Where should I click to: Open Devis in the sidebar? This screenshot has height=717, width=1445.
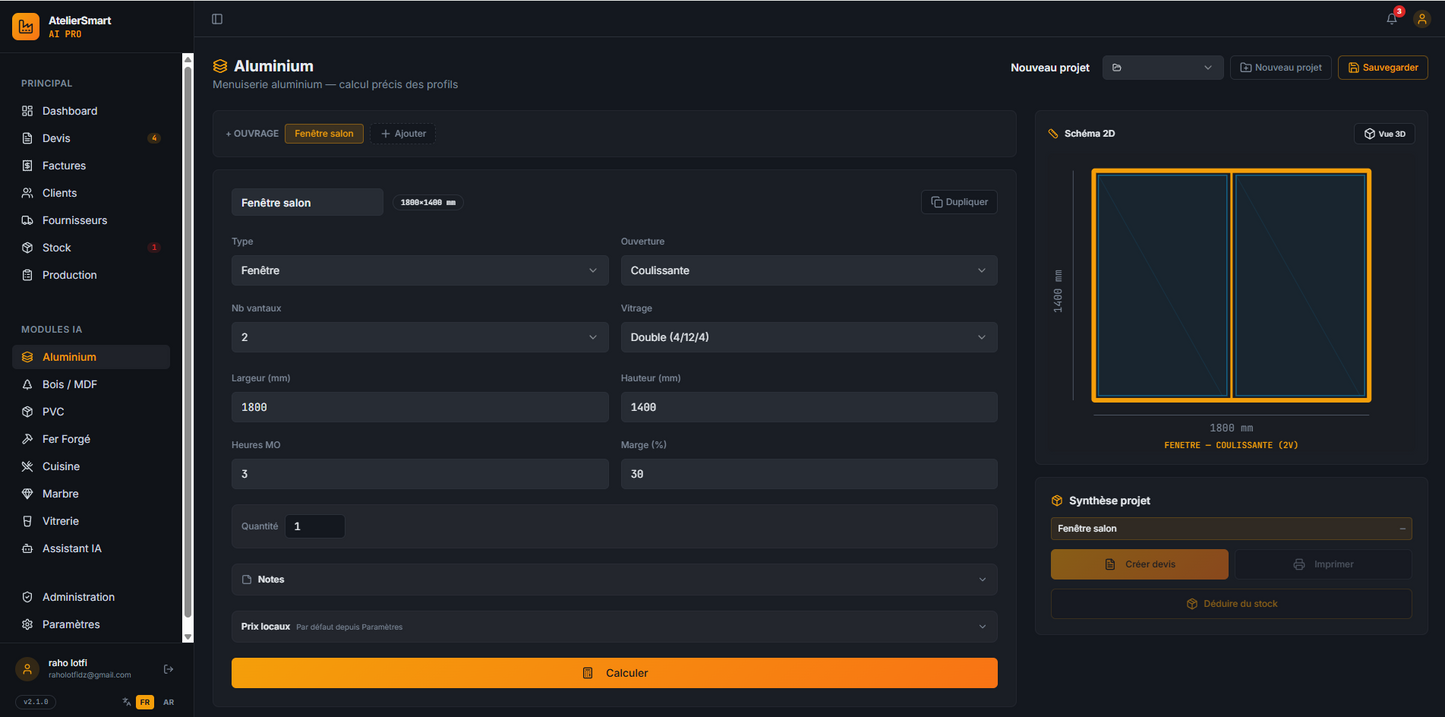57,138
